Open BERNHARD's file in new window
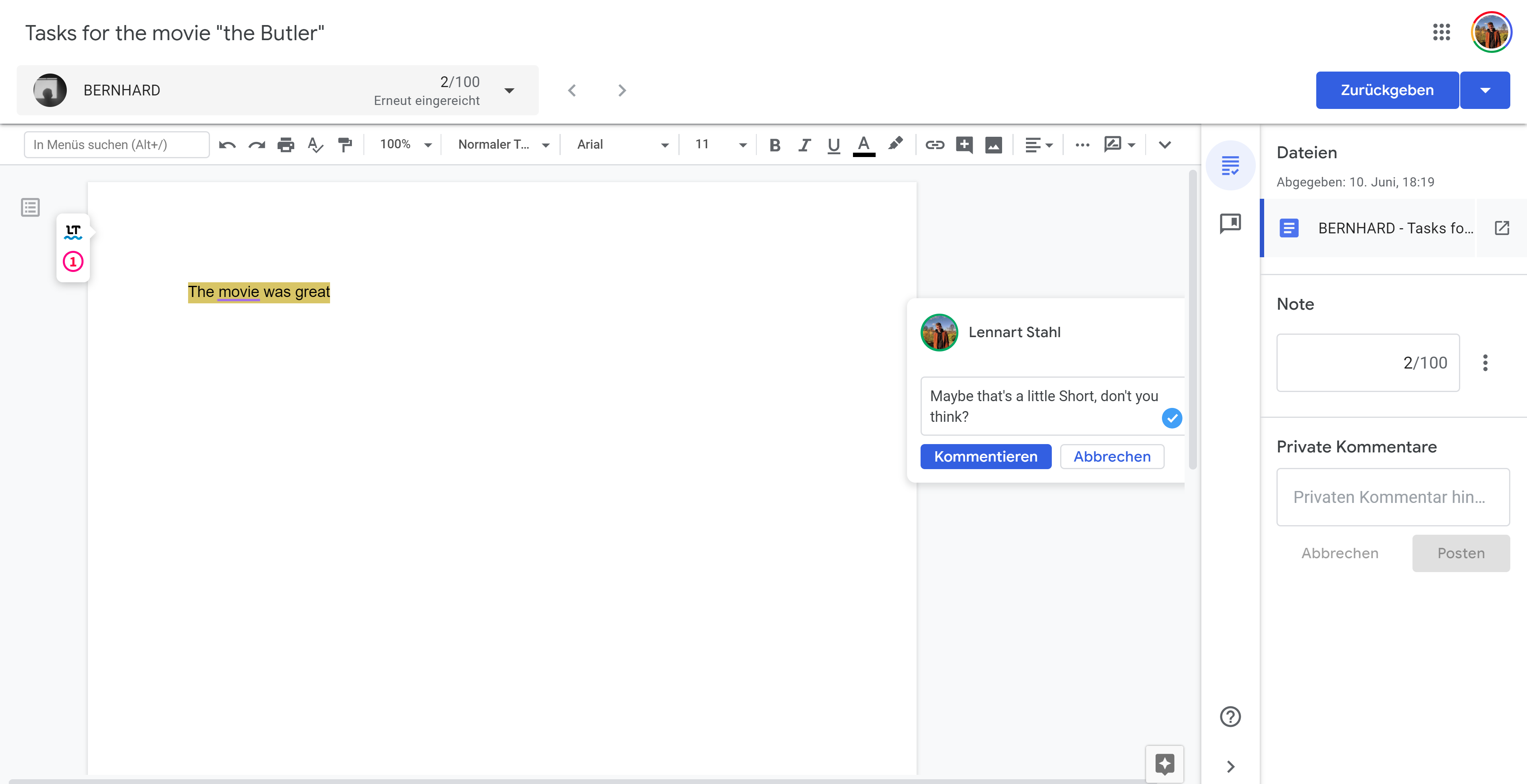This screenshot has width=1527, height=784. [1502, 228]
